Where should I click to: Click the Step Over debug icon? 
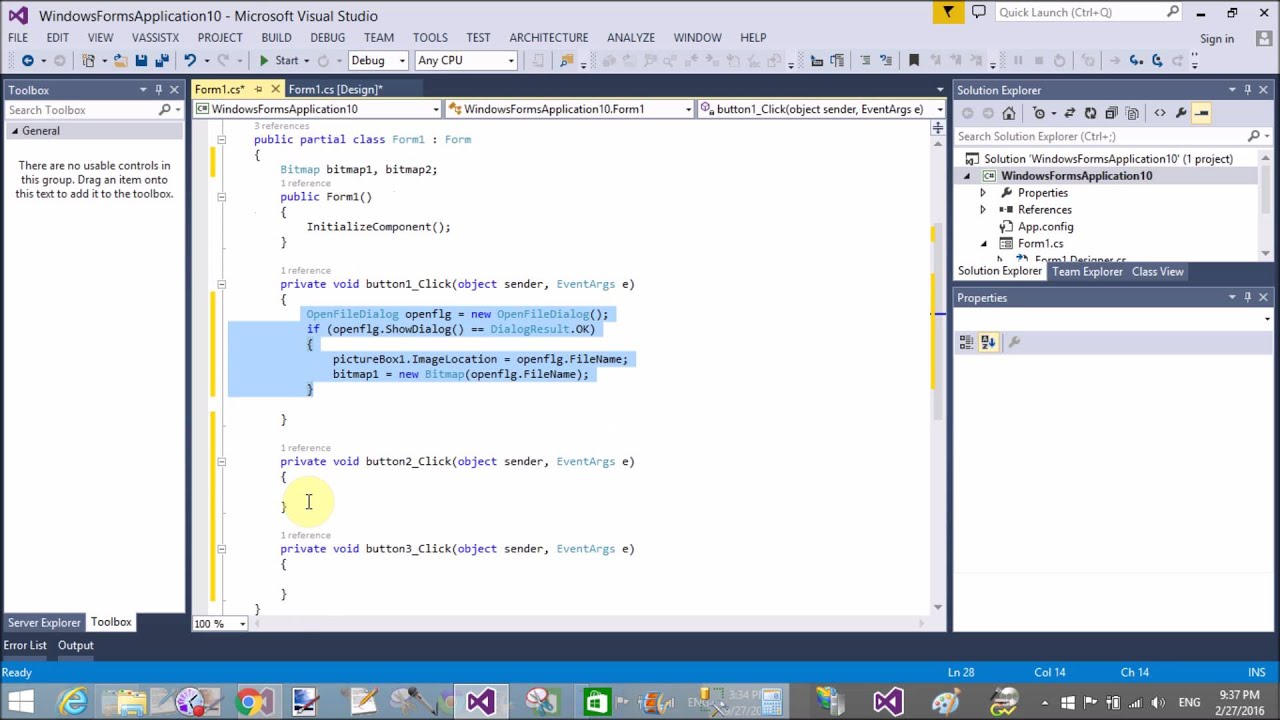click(1157, 60)
